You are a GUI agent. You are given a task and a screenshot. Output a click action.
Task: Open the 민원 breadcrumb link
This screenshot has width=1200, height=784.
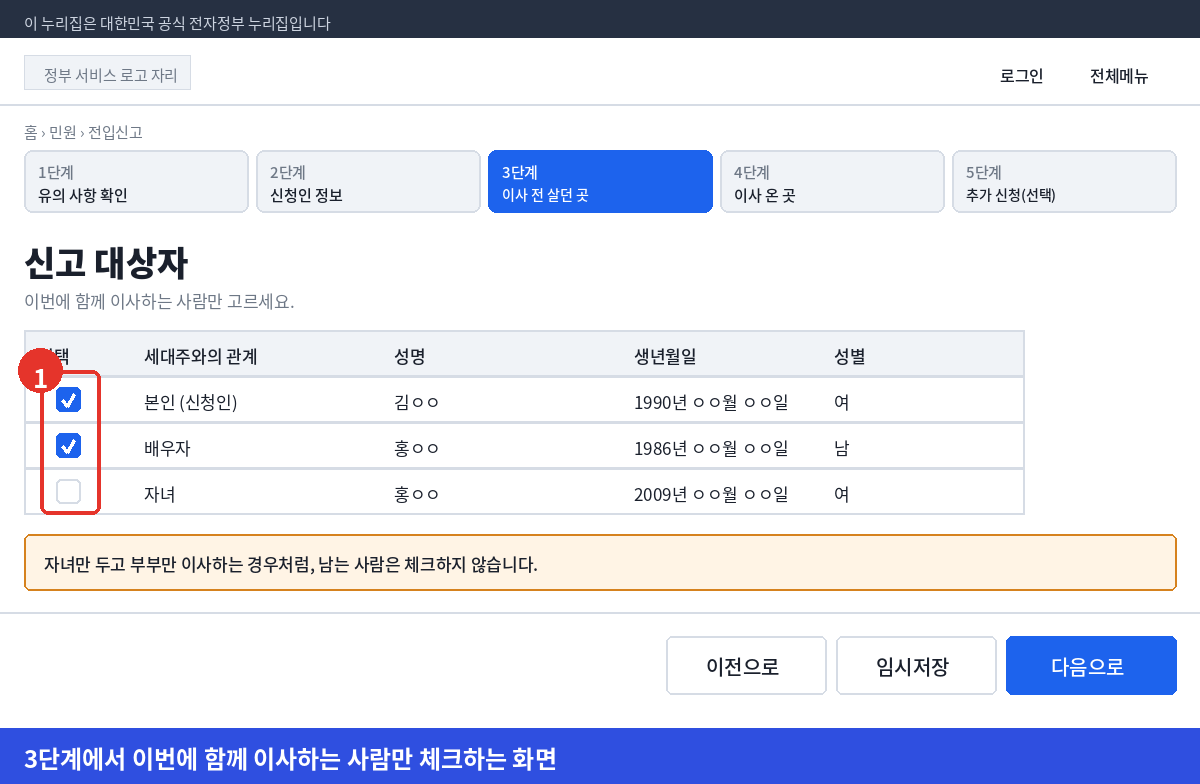point(62,132)
